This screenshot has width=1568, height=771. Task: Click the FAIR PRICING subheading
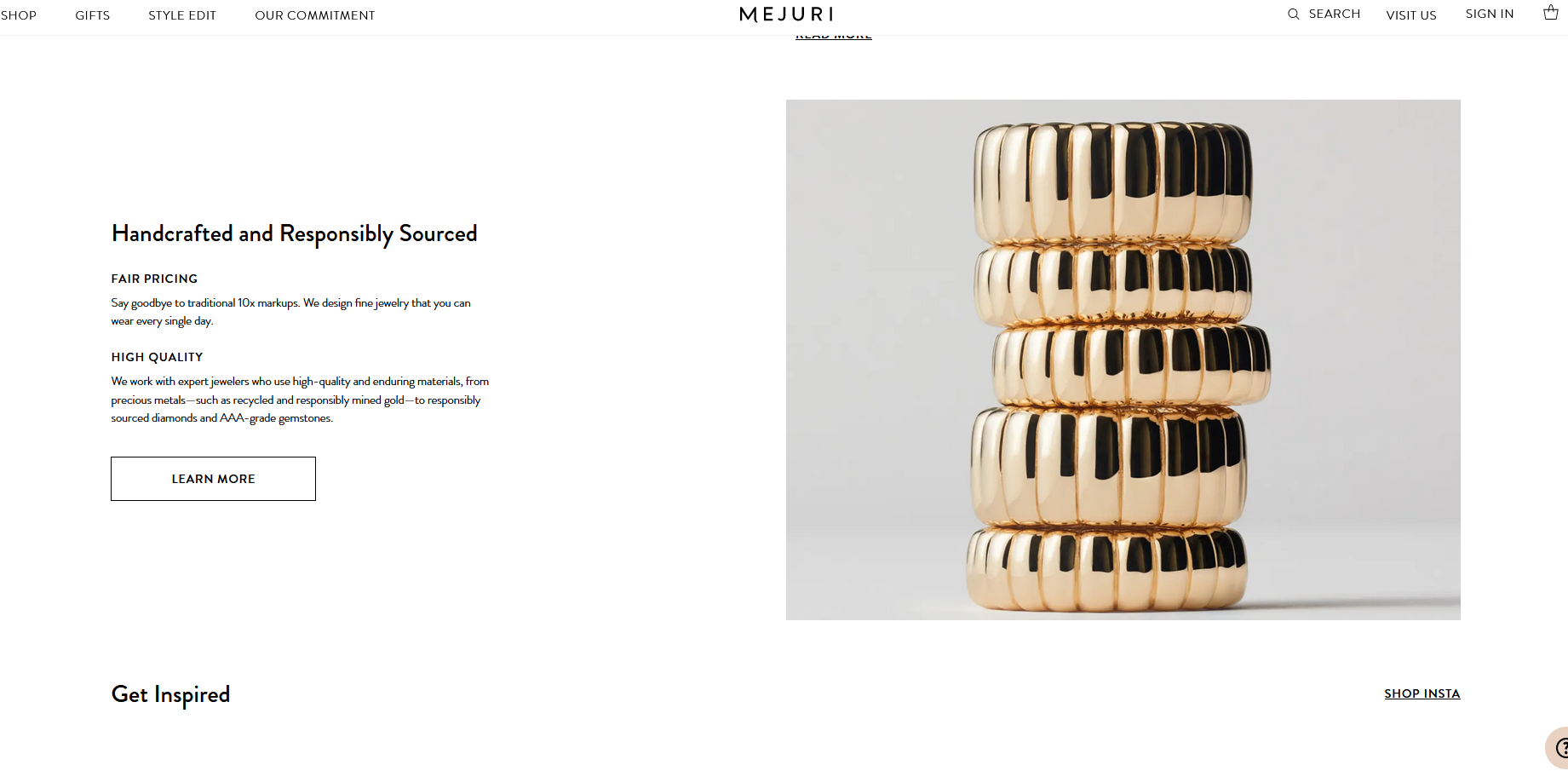(x=154, y=279)
